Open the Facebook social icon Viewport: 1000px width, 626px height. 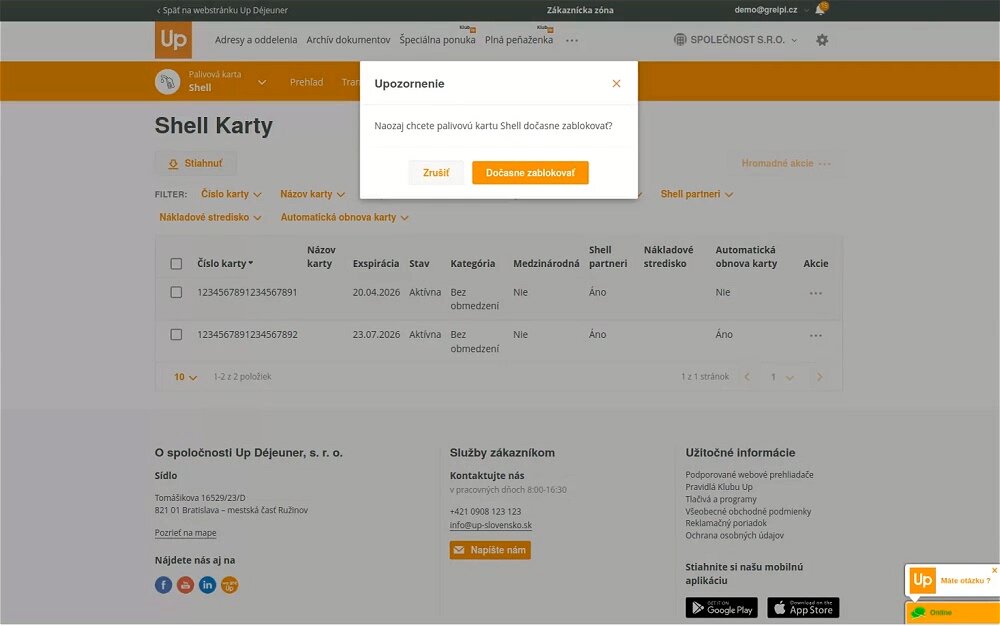tap(163, 585)
